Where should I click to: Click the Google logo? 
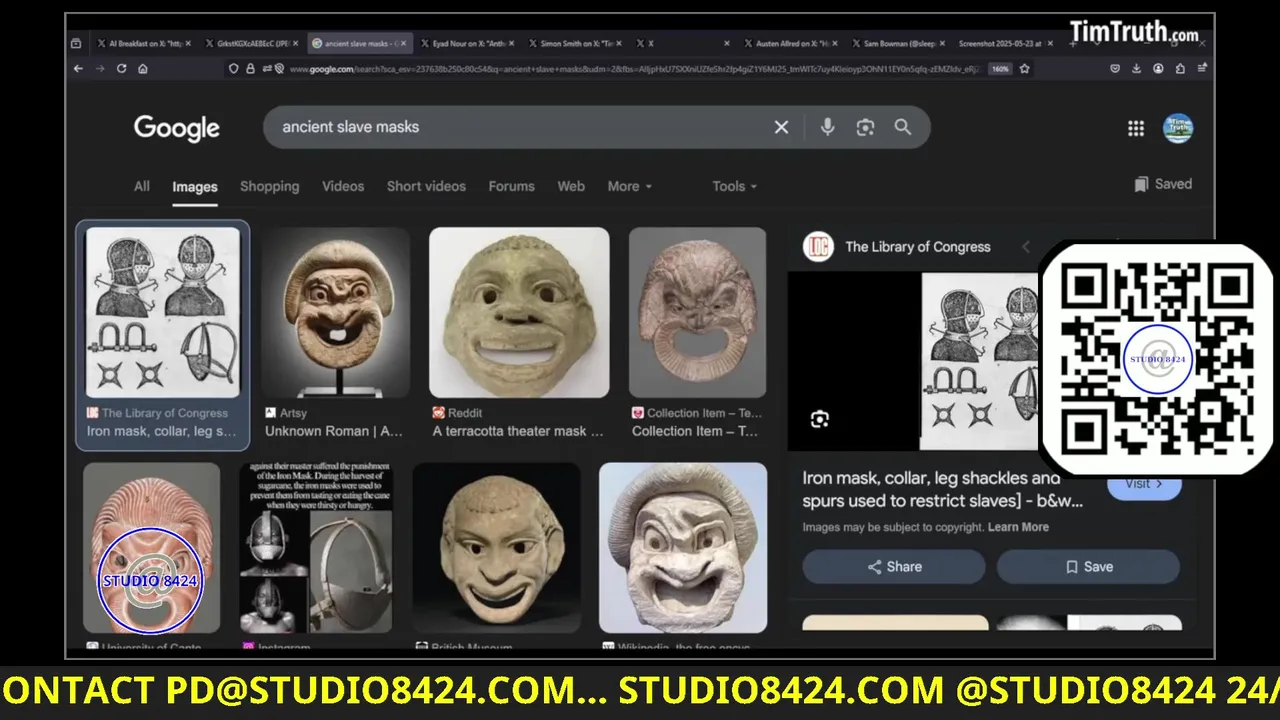coord(177,128)
